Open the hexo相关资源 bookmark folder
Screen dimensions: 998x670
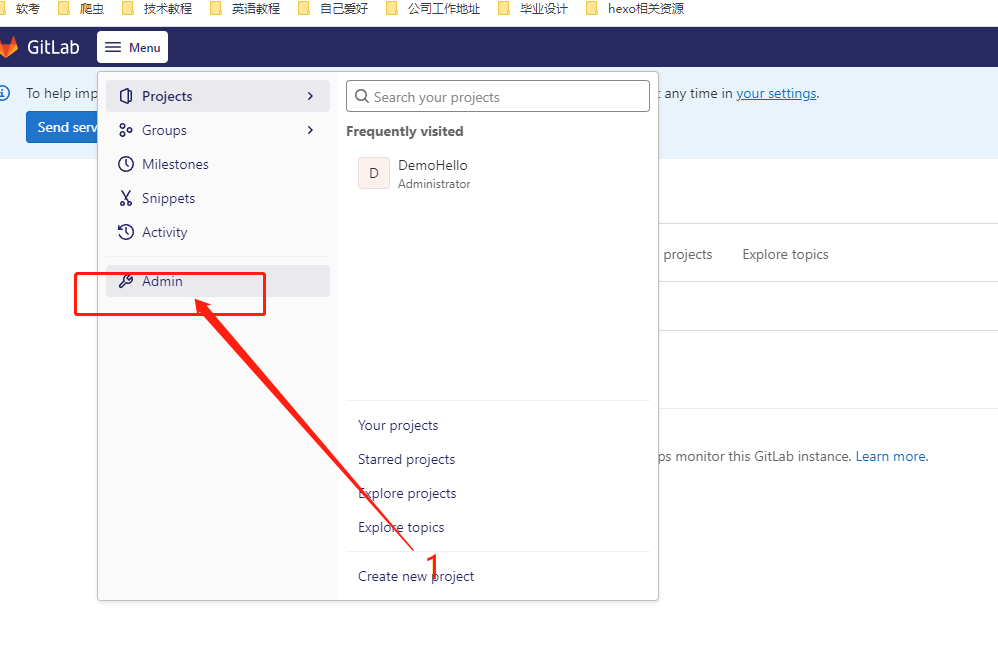click(635, 9)
